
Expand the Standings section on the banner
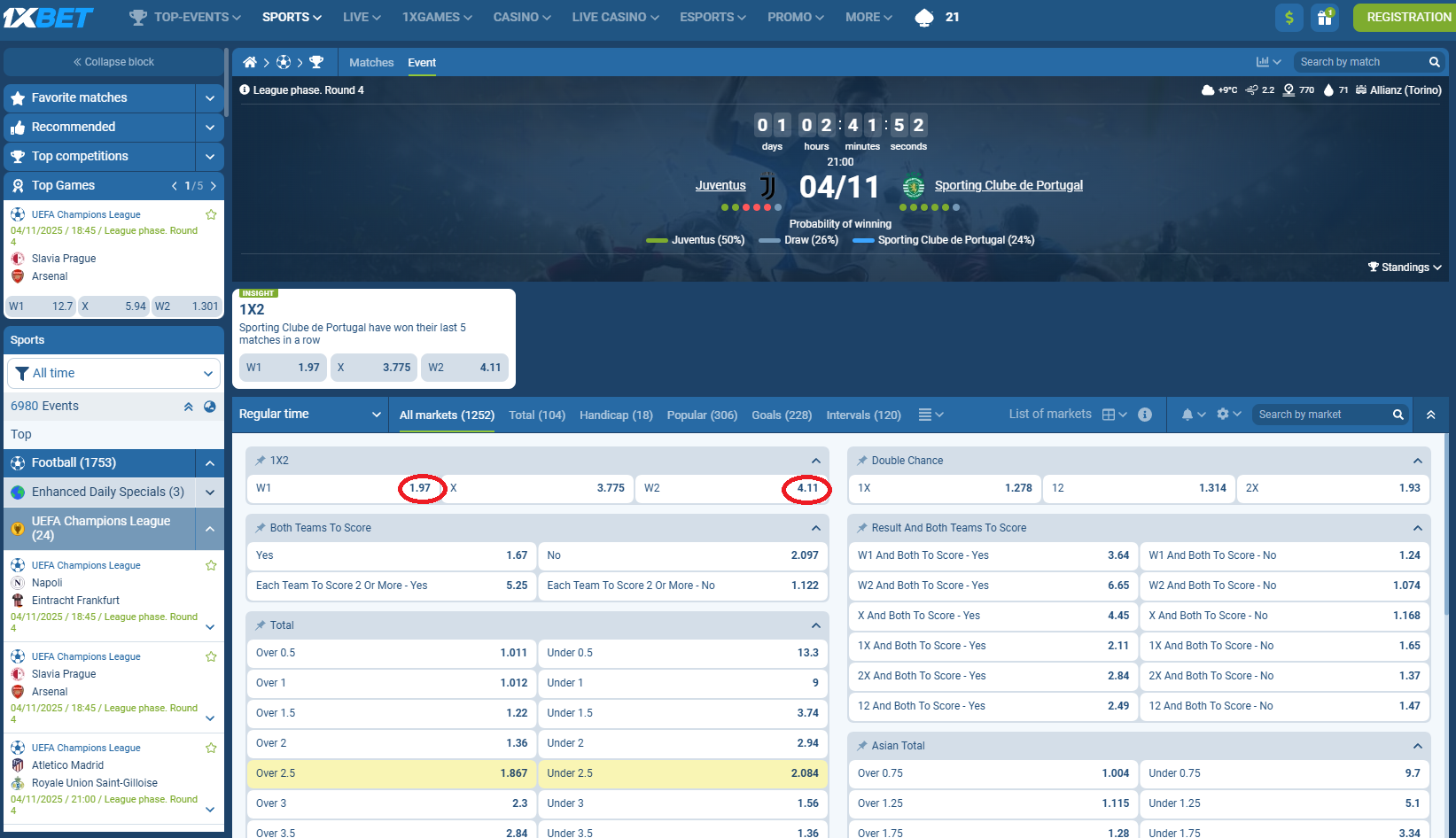tap(1404, 267)
